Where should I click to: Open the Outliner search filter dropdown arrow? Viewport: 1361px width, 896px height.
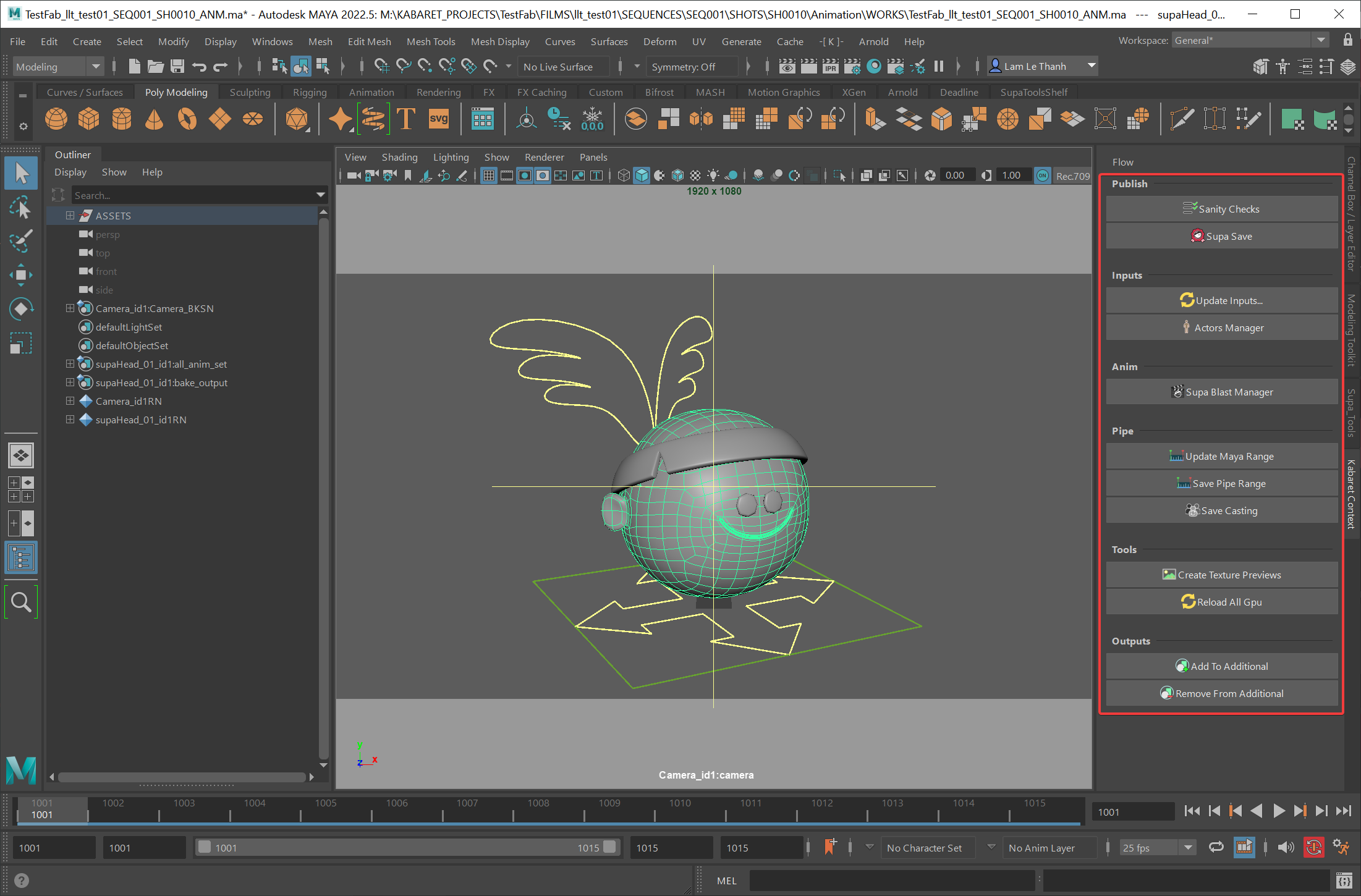coord(321,195)
